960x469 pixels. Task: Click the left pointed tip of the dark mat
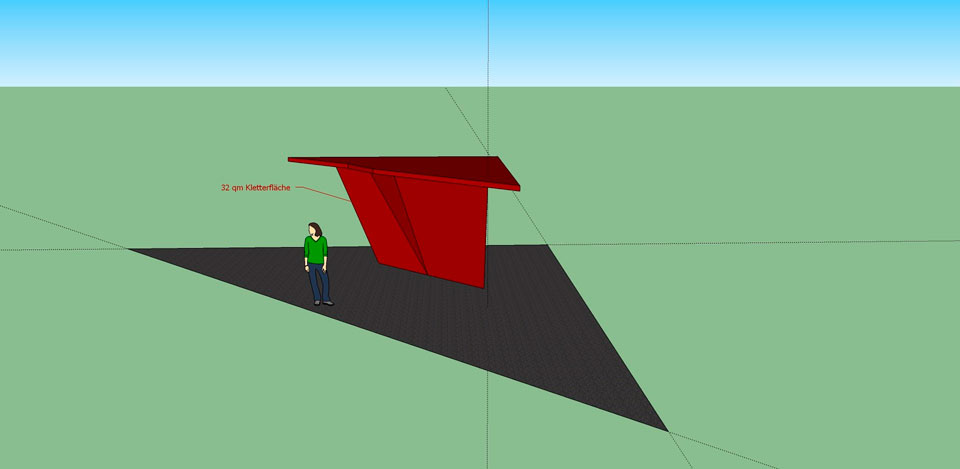click(132, 249)
